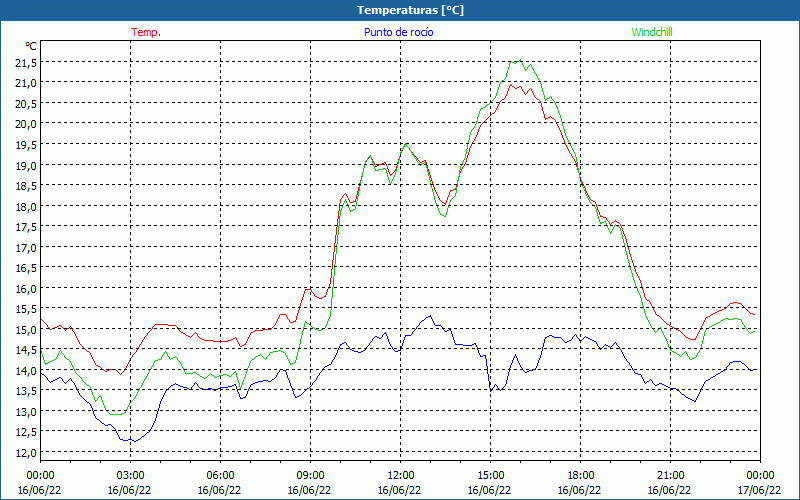Select the blue 'Punto de rocío' legend label
This screenshot has height=500, width=800.
click(x=398, y=32)
